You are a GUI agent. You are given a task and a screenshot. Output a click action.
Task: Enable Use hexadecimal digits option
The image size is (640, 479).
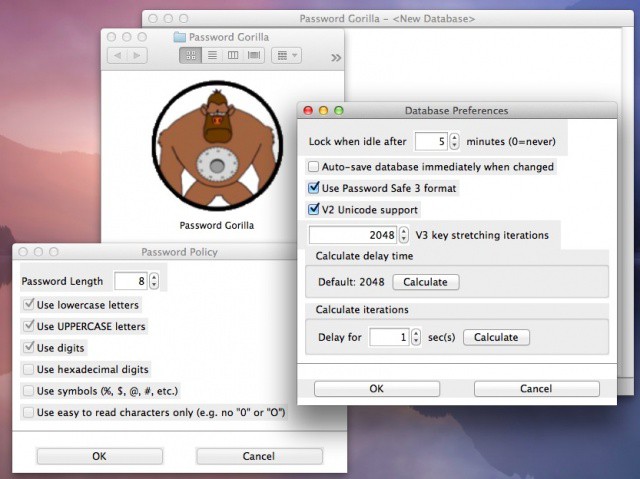point(28,370)
